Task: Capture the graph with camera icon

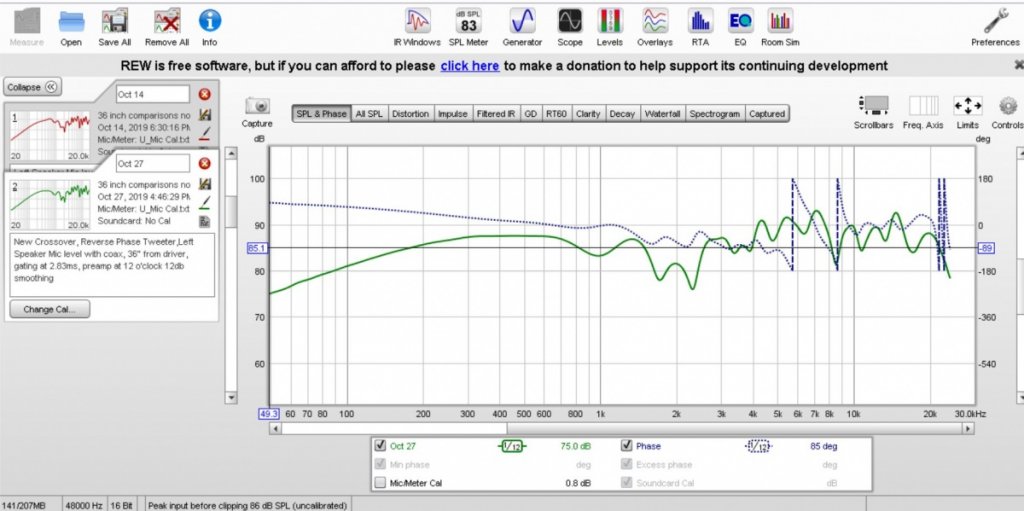Action: tap(257, 107)
